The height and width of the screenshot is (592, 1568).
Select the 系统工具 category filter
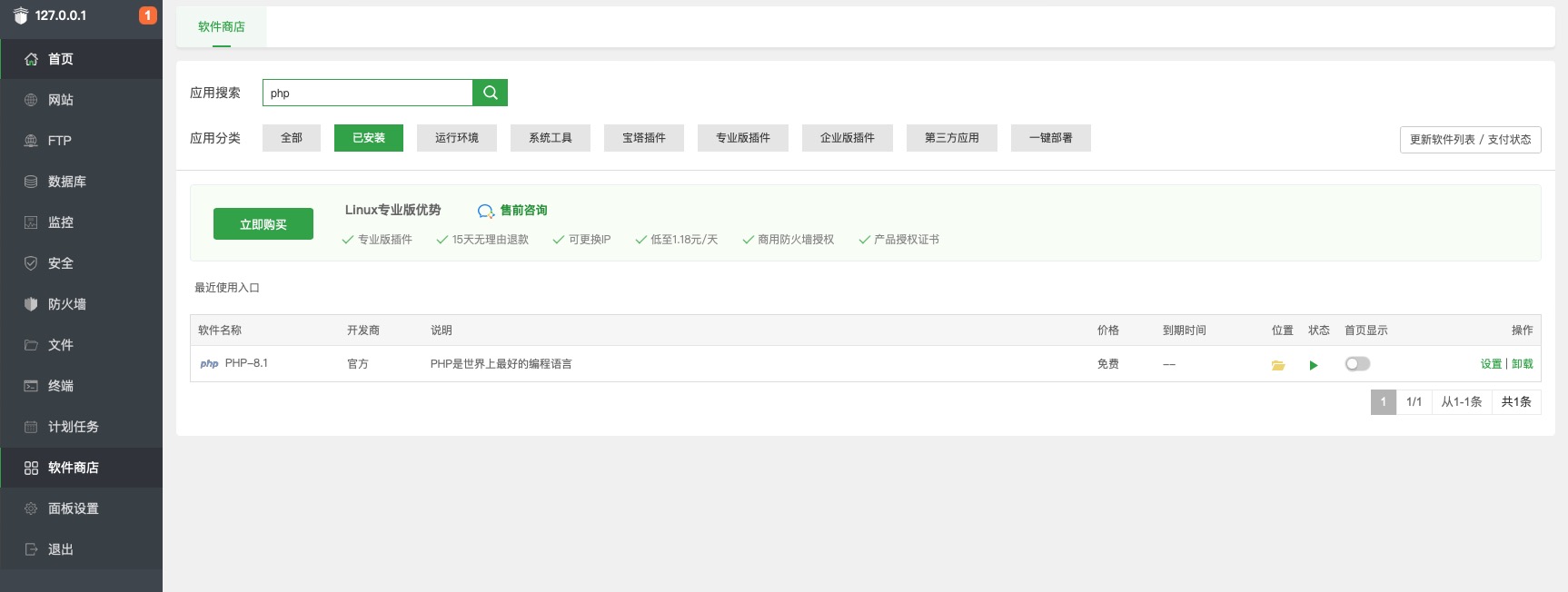(x=551, y=138)
